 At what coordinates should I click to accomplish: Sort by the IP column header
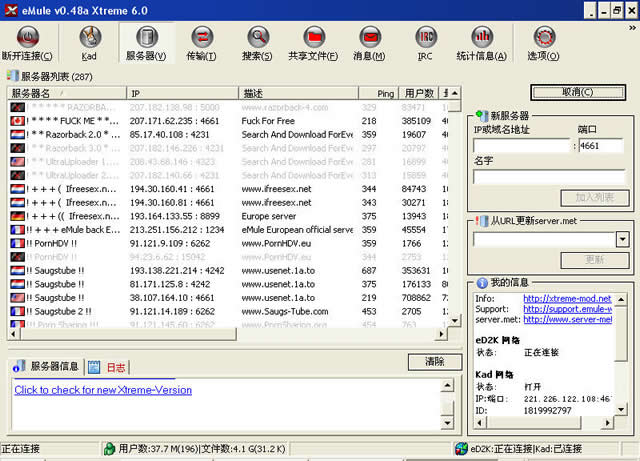(182, 94)
